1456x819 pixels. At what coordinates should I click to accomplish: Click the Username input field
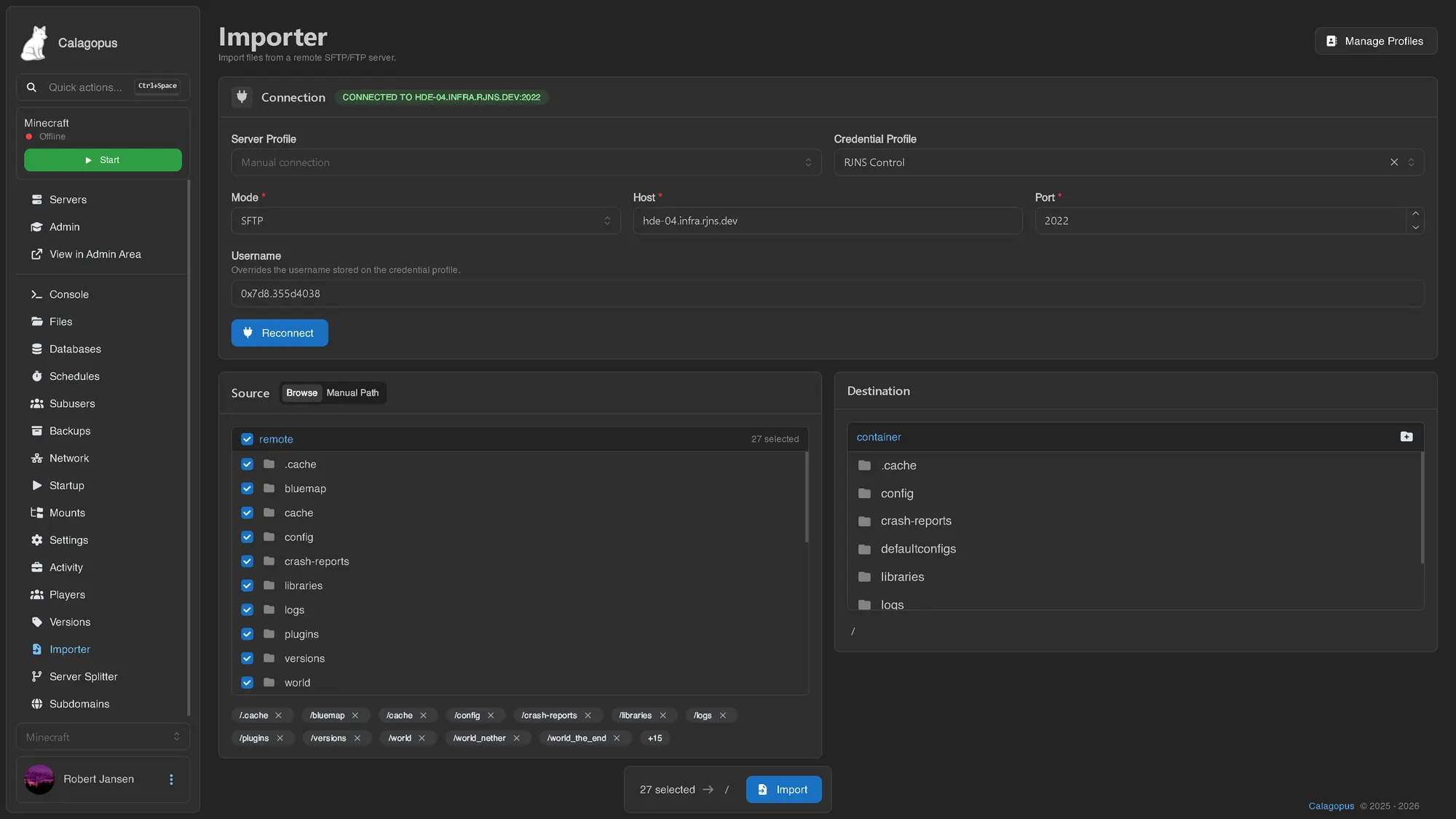828,293
